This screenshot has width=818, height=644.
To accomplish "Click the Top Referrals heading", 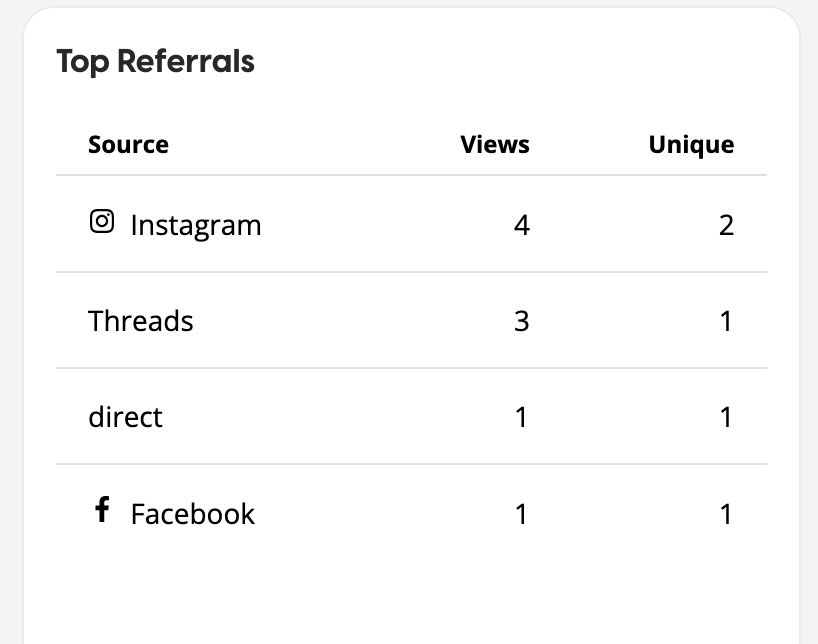I will (x=156, y=62).
